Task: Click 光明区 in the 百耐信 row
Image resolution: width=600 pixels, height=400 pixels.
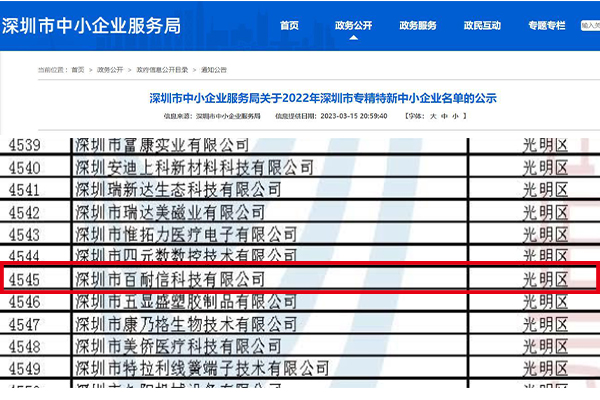Action: coord(545,280)
